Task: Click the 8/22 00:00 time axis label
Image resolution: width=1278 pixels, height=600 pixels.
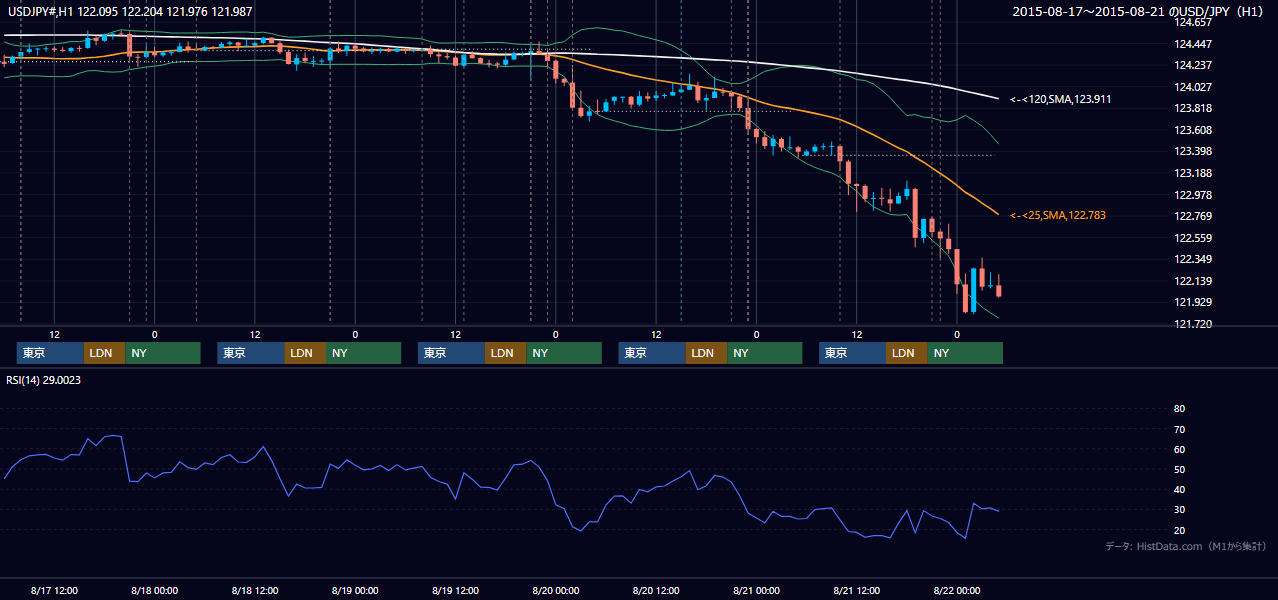Action: (x=957, y=590)
